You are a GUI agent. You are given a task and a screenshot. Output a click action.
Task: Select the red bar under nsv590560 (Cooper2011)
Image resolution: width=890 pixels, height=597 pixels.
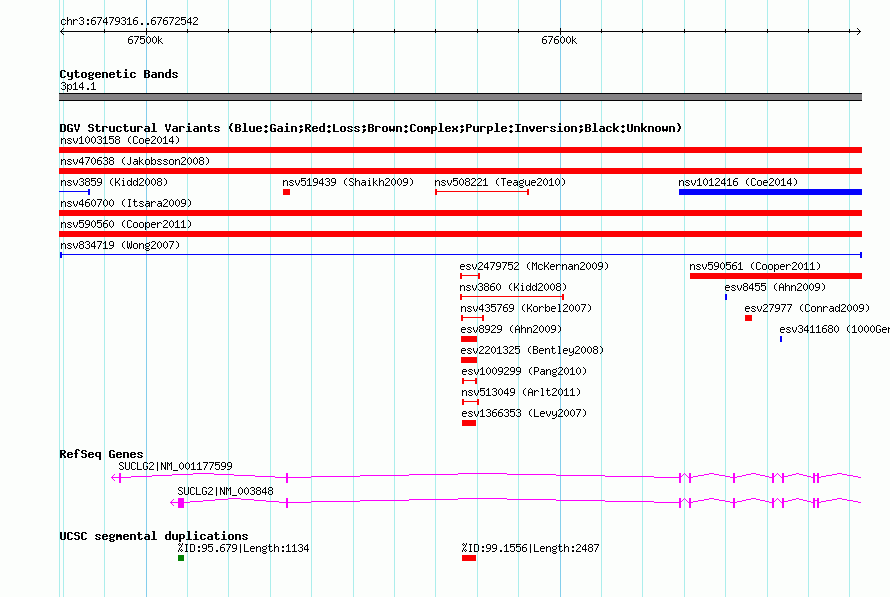(460, 234)
